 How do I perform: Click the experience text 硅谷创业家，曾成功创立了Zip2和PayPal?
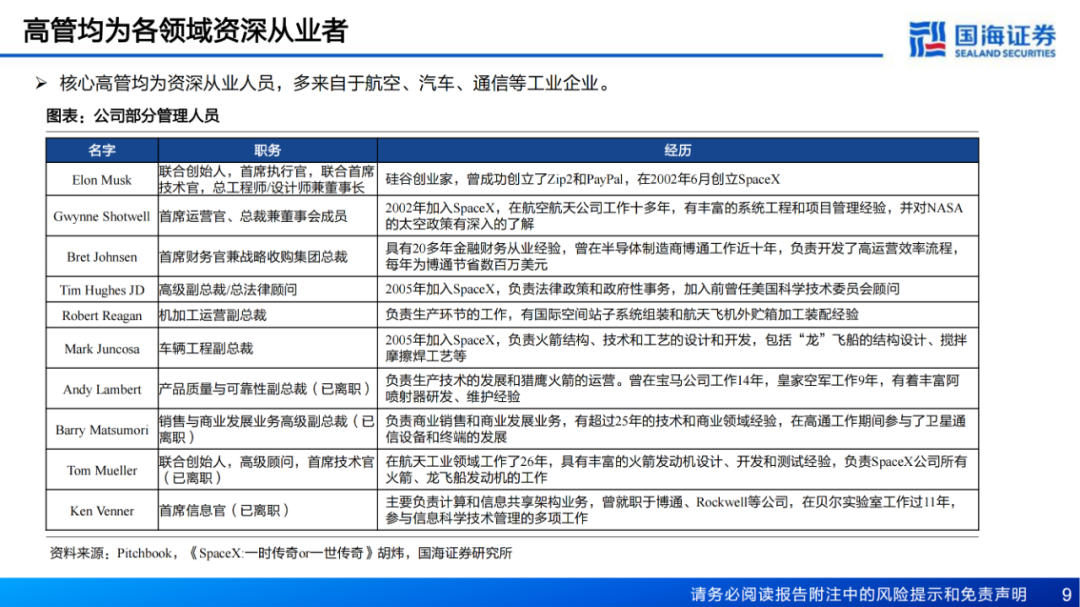click(504, 179)
